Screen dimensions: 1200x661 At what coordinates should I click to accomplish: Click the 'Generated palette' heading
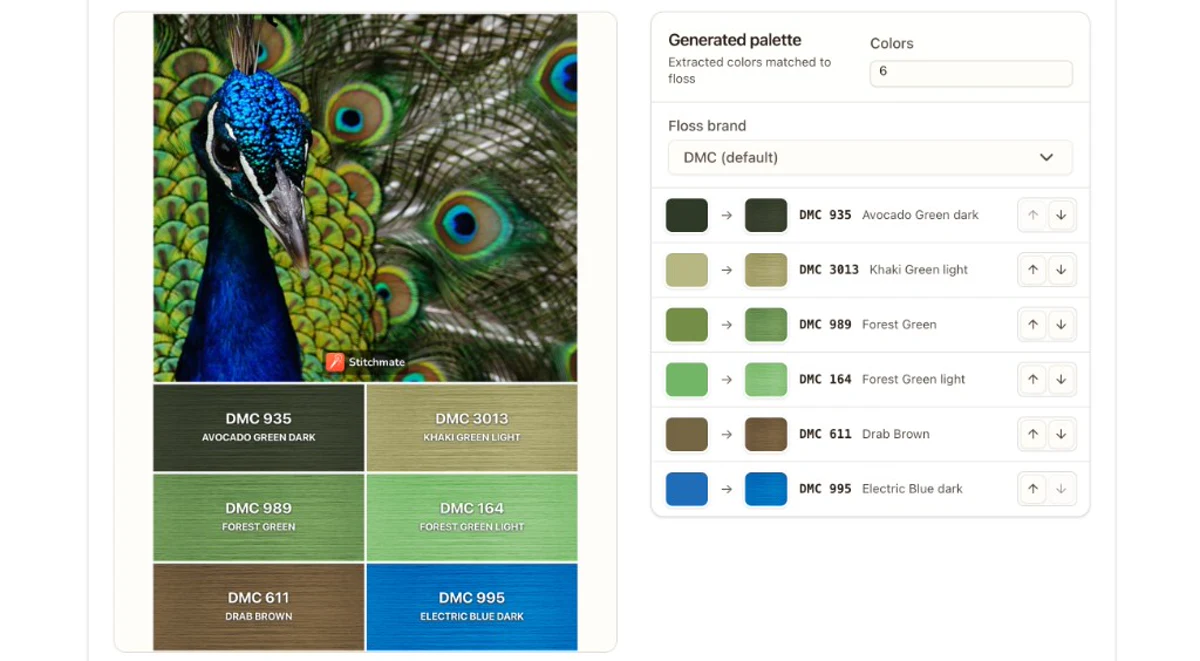[735, 40]
